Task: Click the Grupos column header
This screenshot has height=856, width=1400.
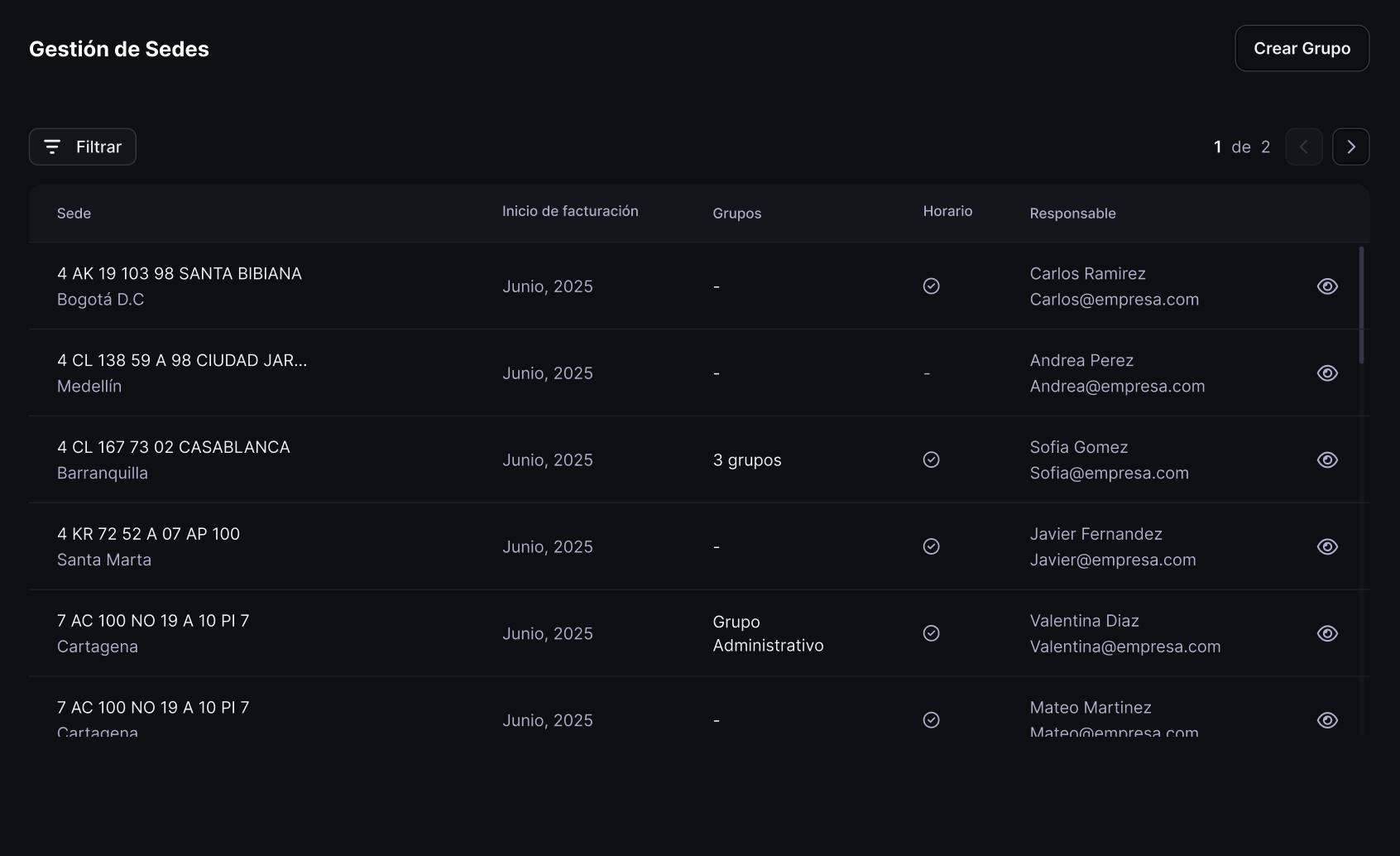Action: point(736,214)
